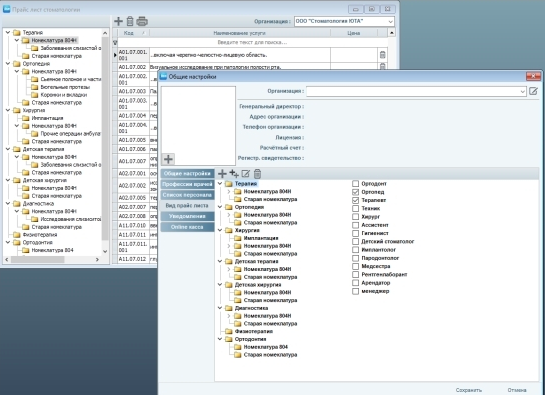Select row with code A11.07.012

[x=132, y=259]
